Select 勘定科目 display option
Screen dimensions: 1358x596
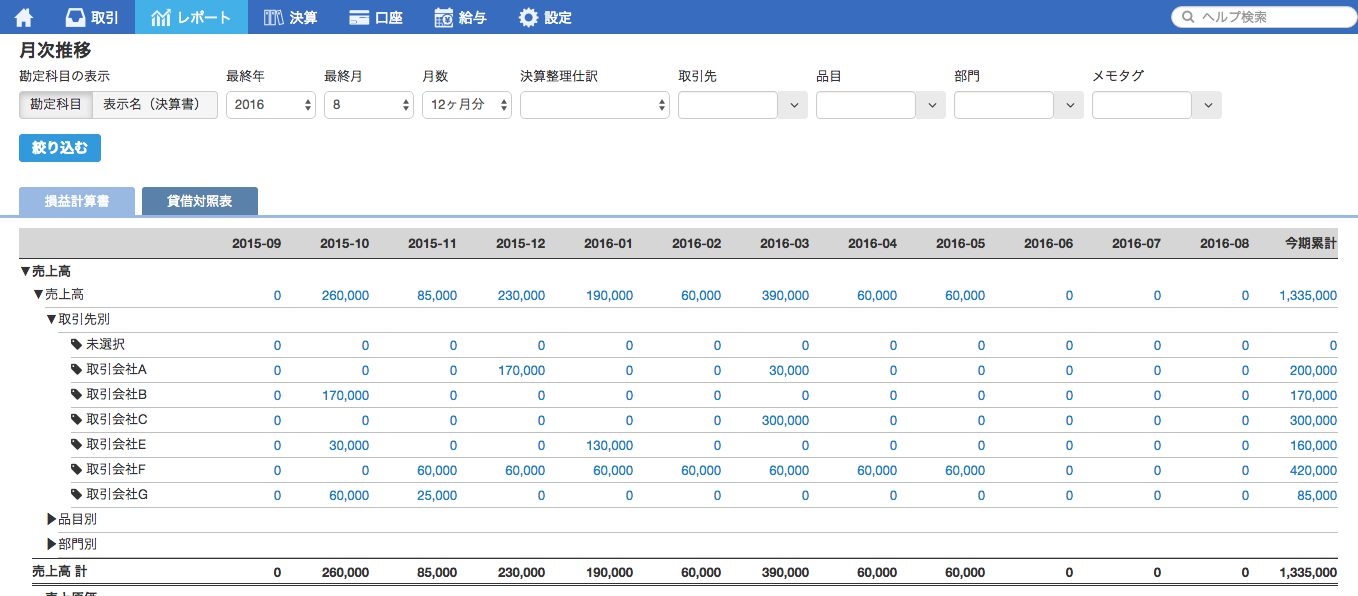(x=56, y=105)
